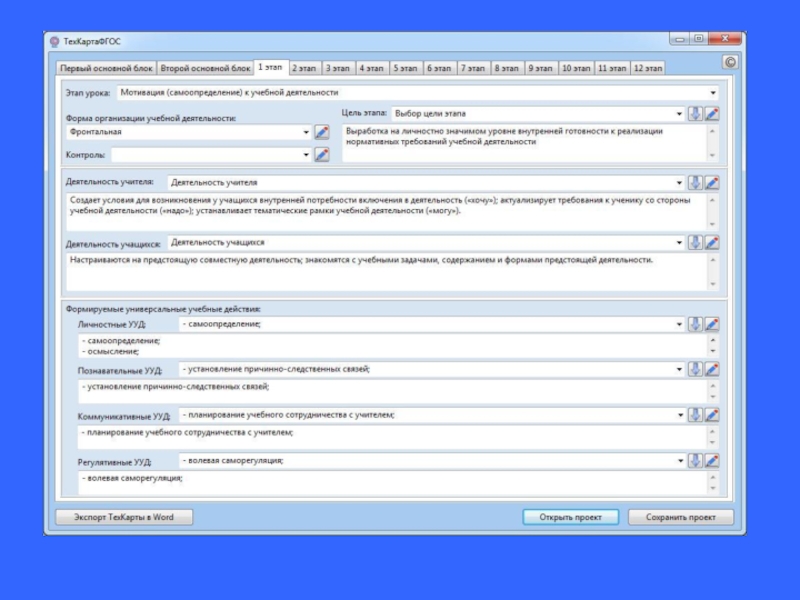The height and width of the screenshot is (600, 800).
Task: Click pencil edit icon for Личностные УУД
Action: (x=712, y=324)
